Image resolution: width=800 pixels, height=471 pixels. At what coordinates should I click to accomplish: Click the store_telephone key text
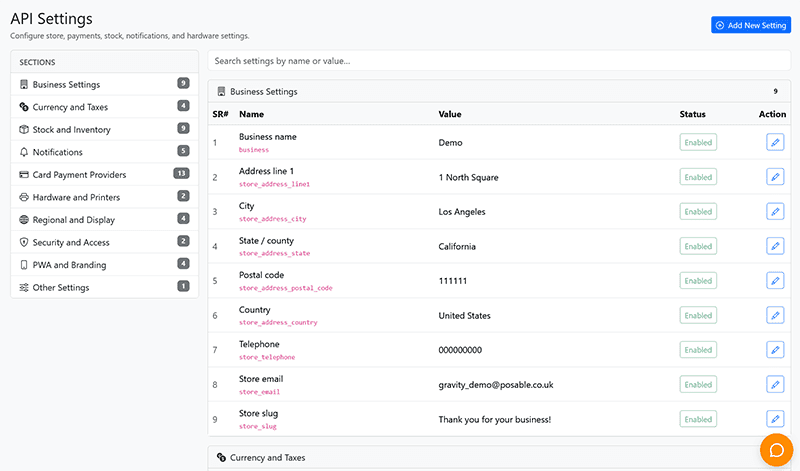(267, 357)
